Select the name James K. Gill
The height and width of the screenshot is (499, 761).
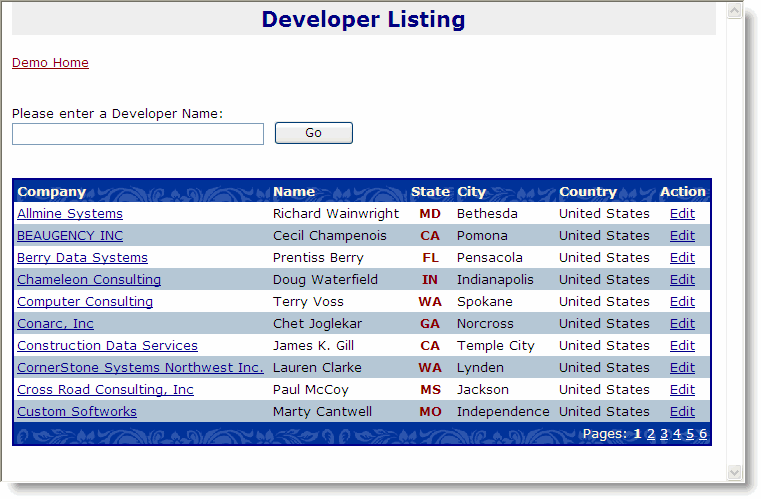[x=313, y=346]
